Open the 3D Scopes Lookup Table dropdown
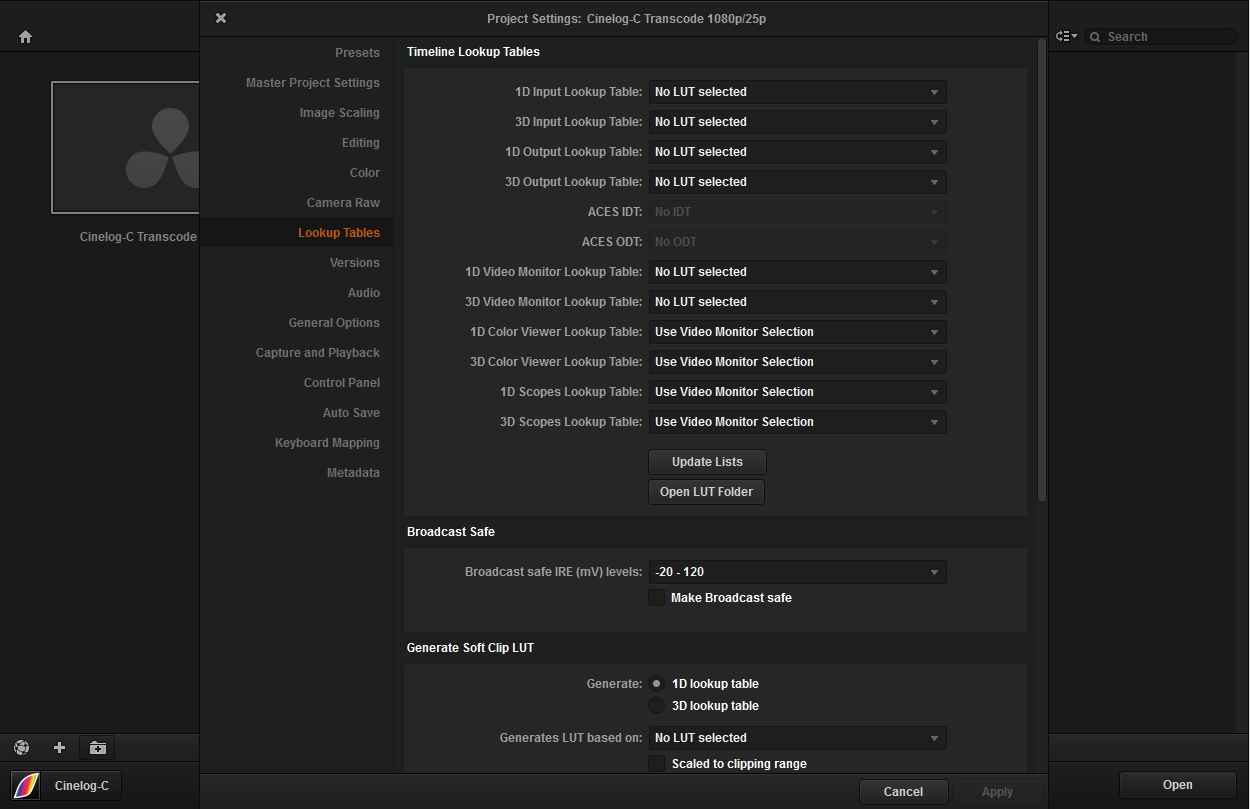The image size is (1250, 809). [797, 422]
